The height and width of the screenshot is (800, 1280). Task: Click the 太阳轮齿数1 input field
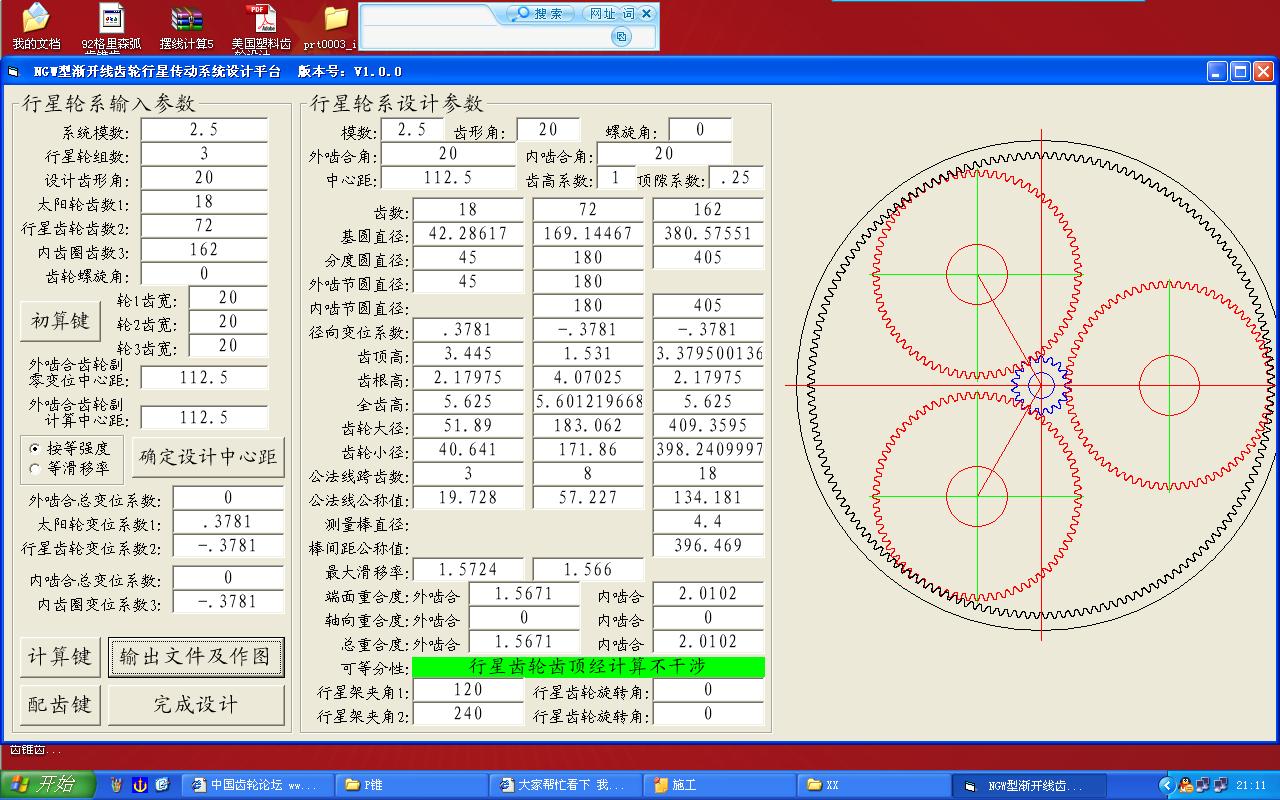tap(204, 202)
